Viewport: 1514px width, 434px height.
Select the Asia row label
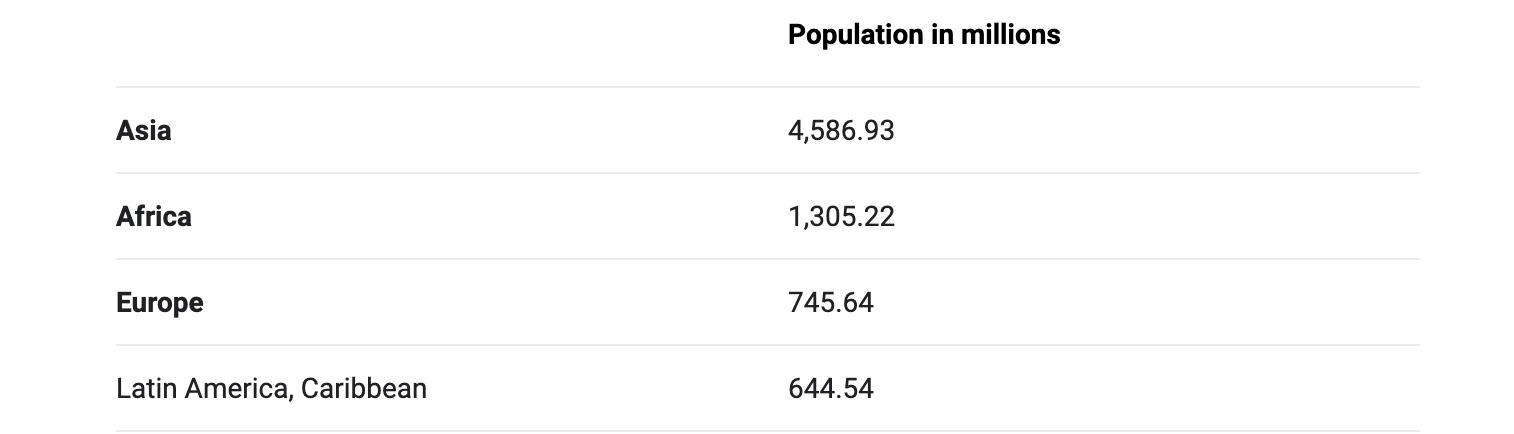click(x=143, y=131)
